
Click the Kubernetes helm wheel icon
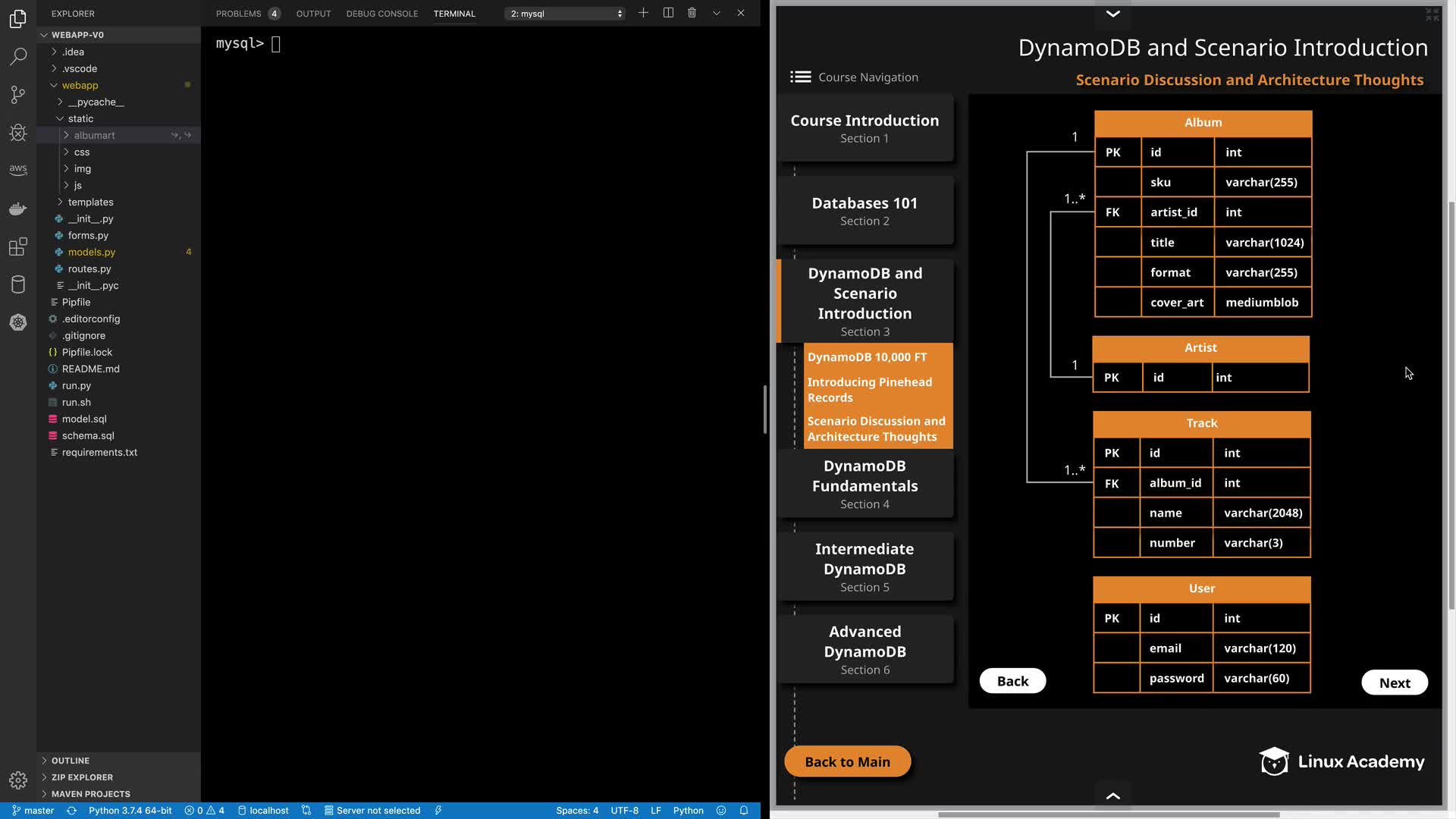pyautogui.click(x=18, y=322)
